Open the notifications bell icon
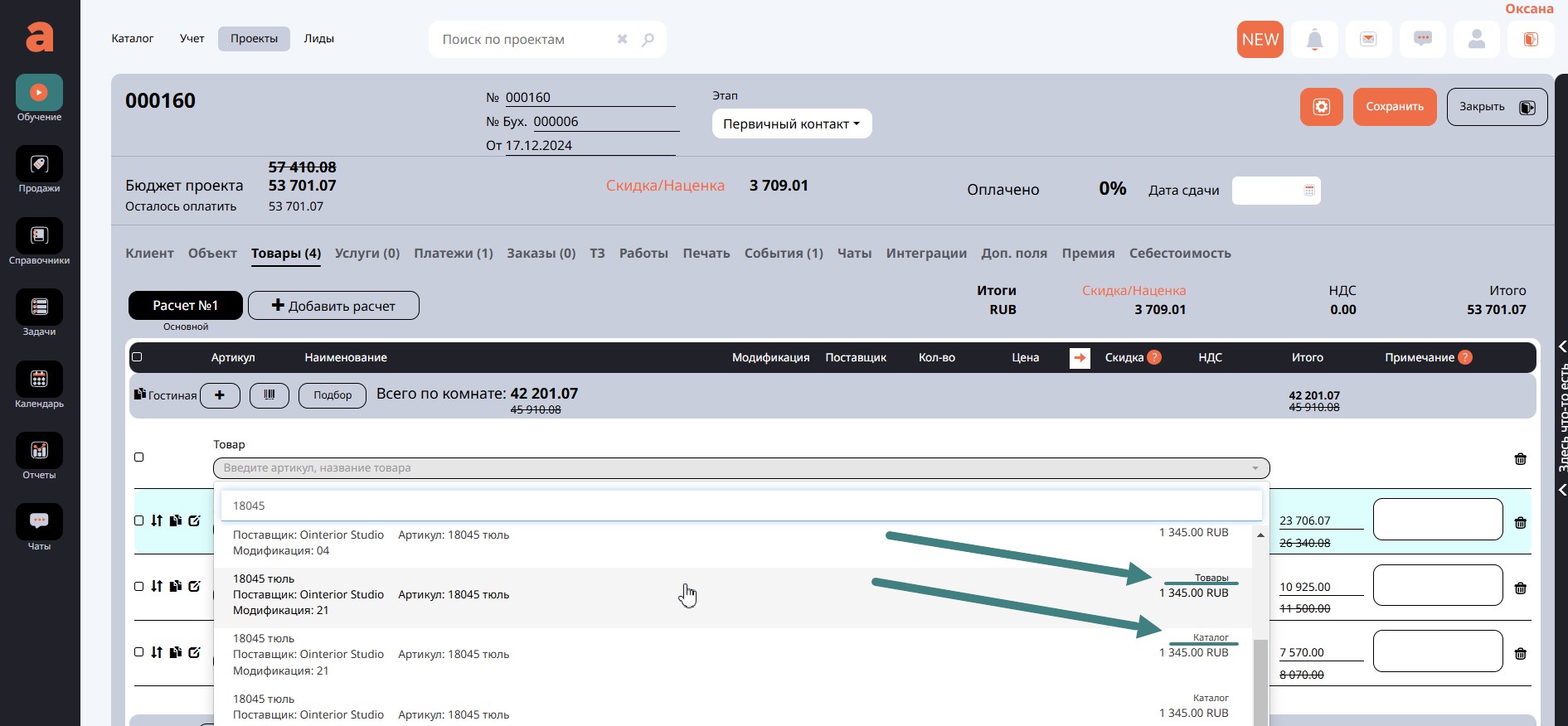 click(x=1314, y=40)
